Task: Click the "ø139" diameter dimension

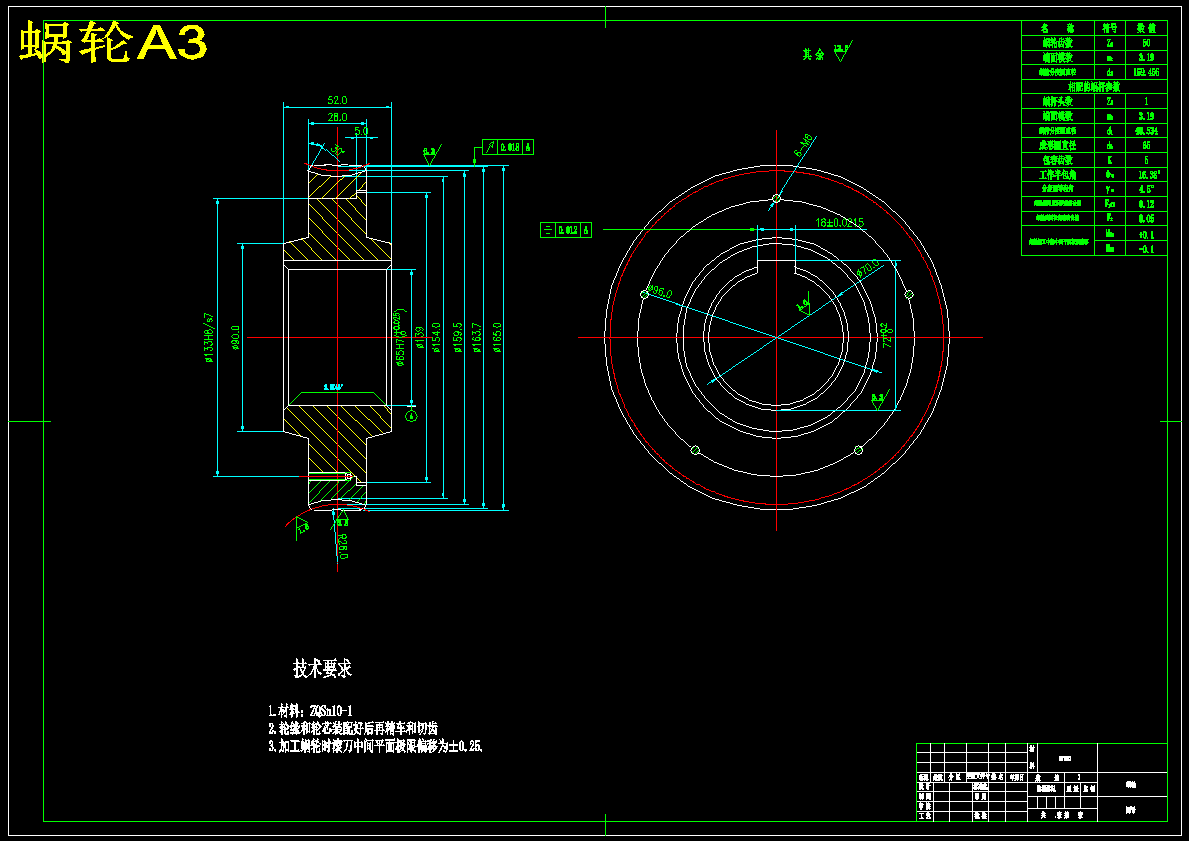Action: 419,339
